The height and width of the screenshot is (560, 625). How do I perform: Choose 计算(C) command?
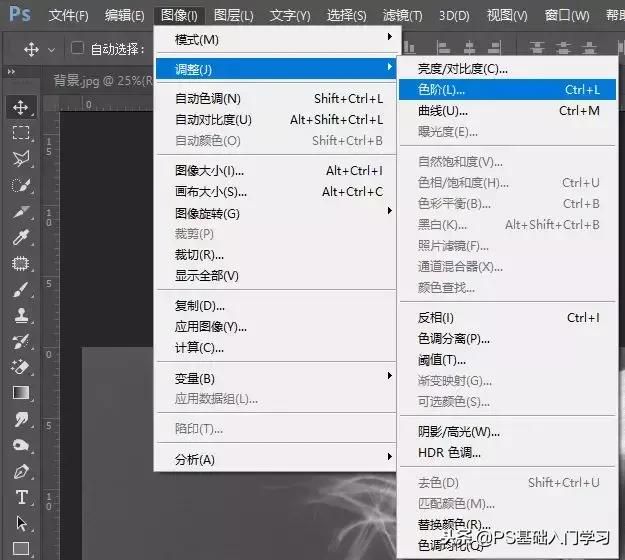[x=275, y=348]
